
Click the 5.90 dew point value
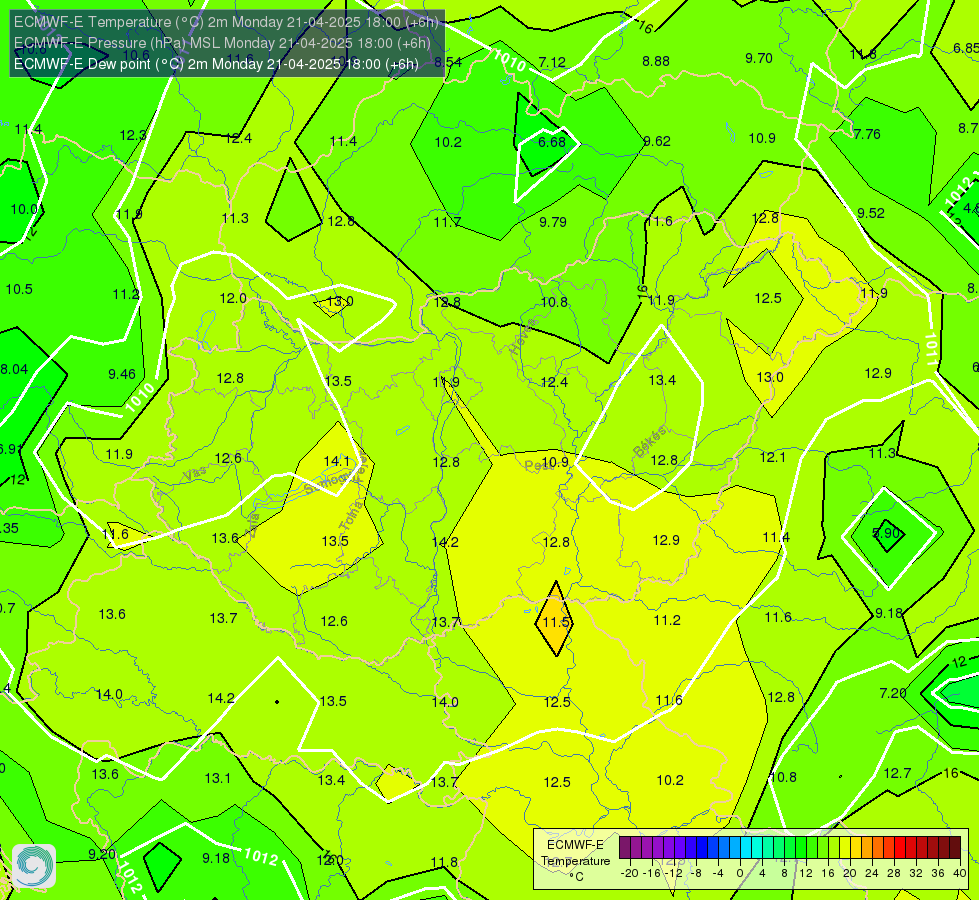click(886, 533)
